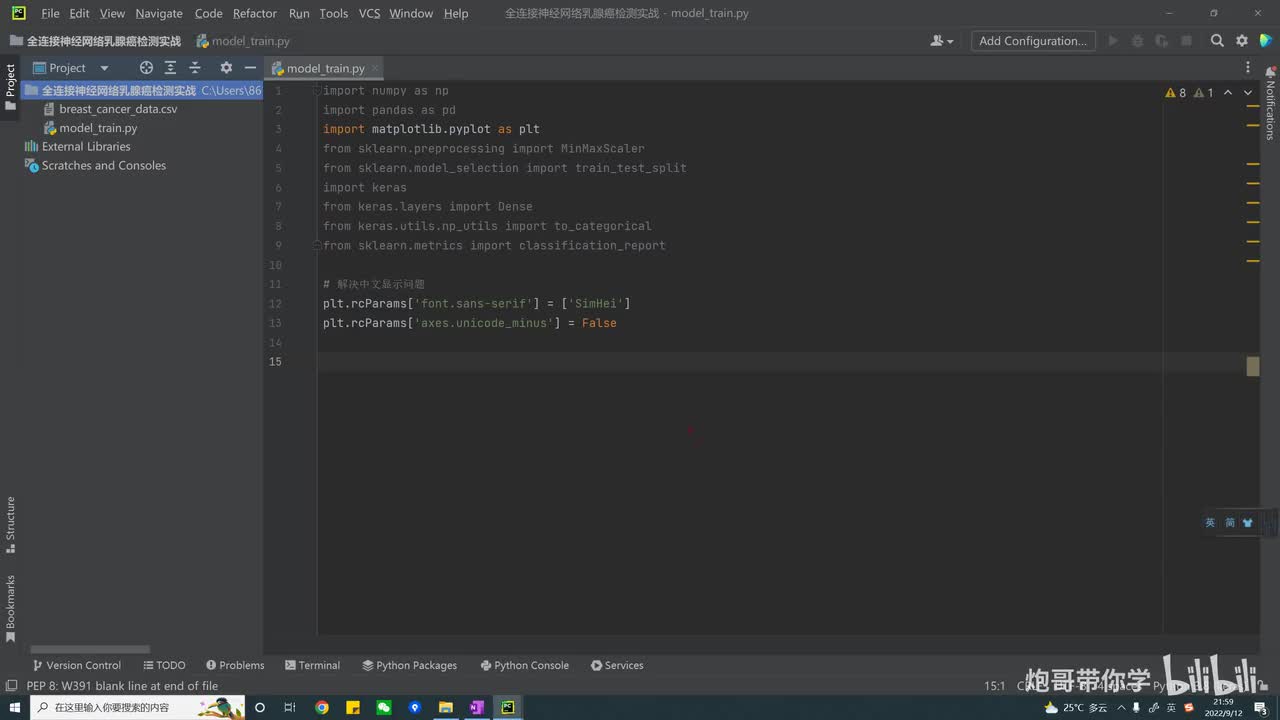Hide the Project panel with the minus icon
The width and height of the screenshot is (1280, 720).
250,68
